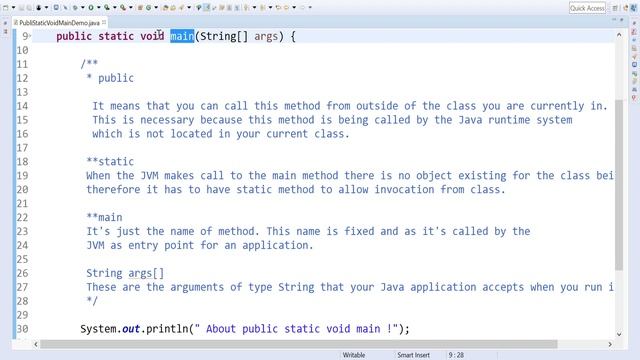Click the '**main' comment heading
Image resolution: width=640 pixels, height=360 pixels.
pos(104,217)
